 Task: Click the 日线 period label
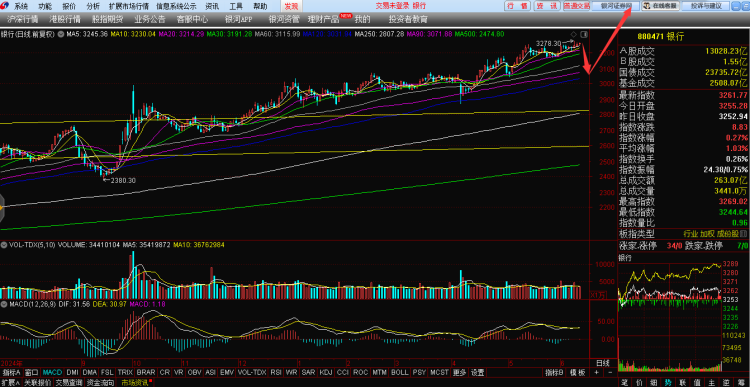click(x=603, y=363)
